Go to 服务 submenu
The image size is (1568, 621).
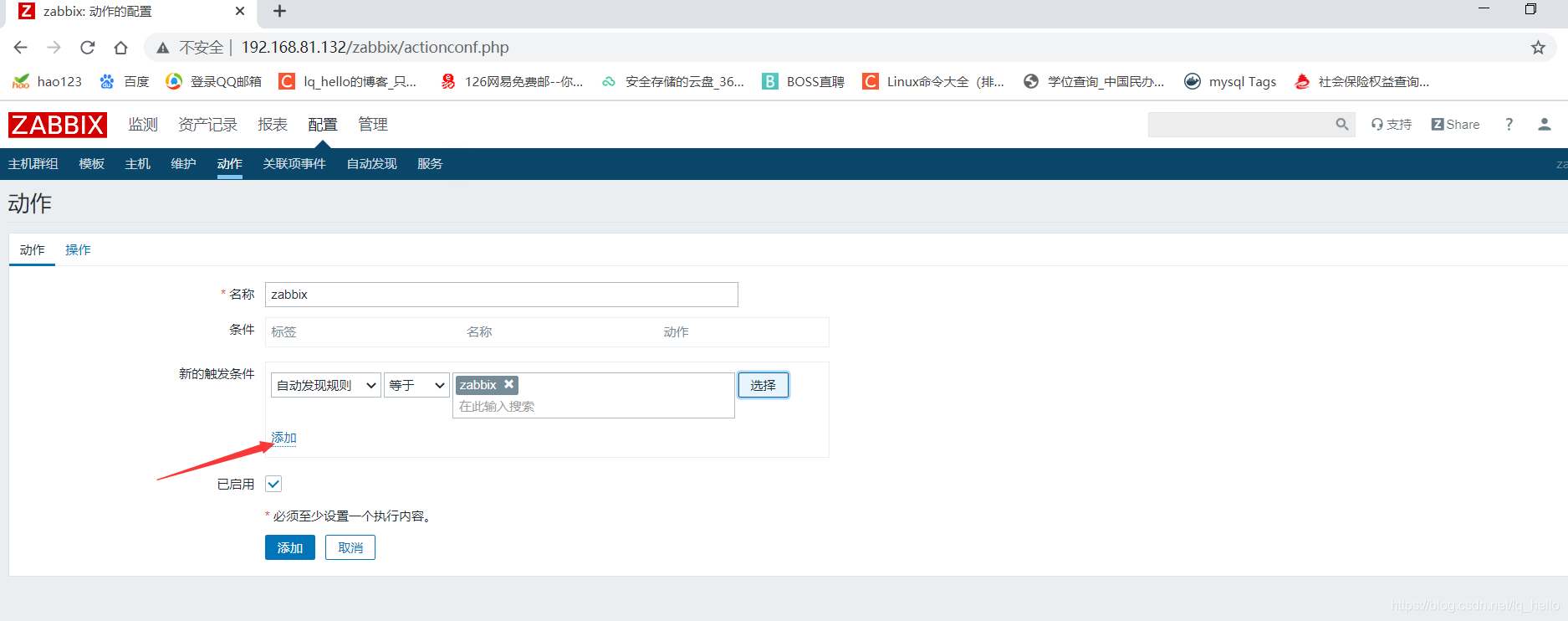coord(430,163)
